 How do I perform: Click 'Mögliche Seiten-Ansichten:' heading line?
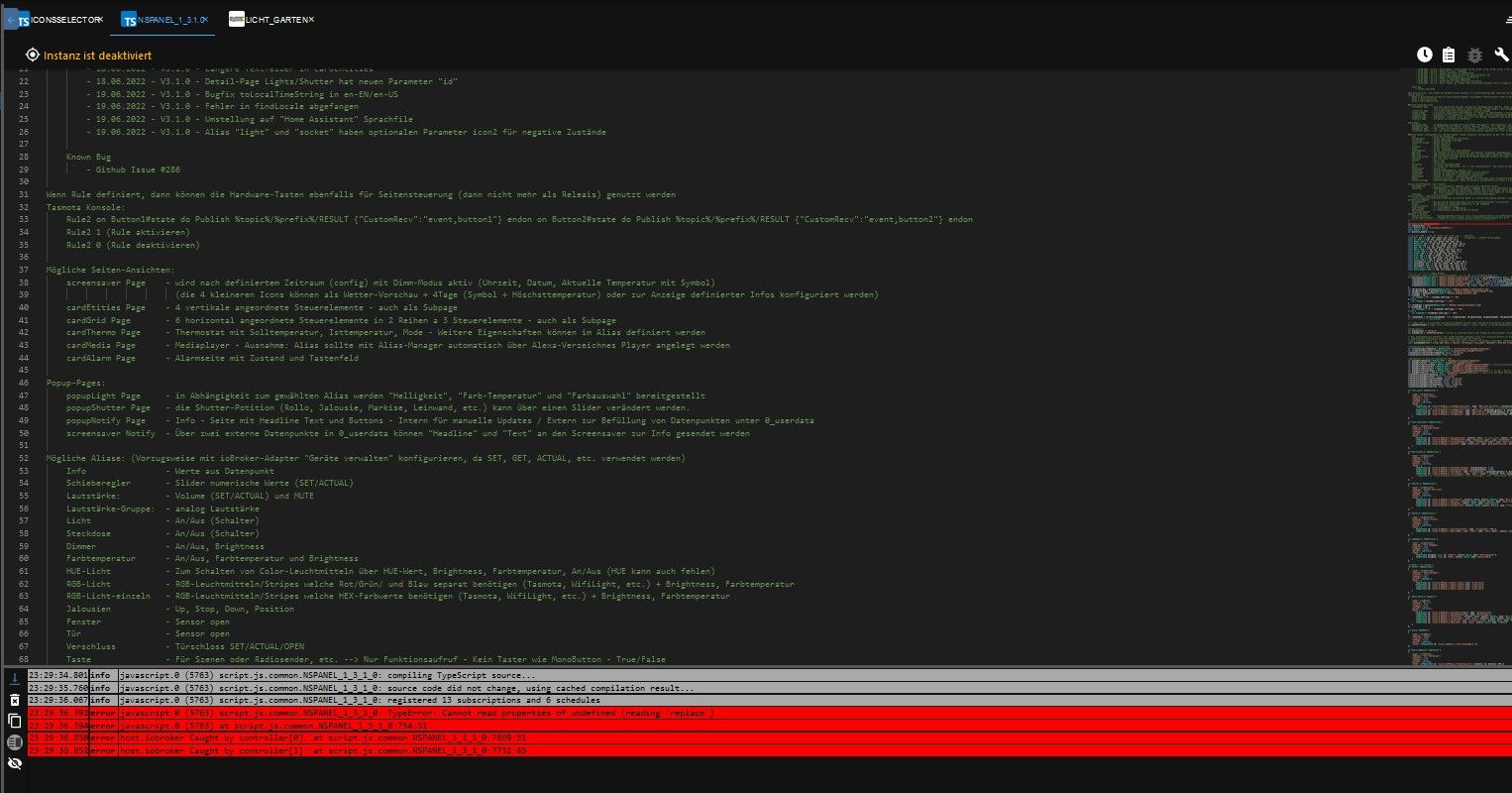coord(111,270)
